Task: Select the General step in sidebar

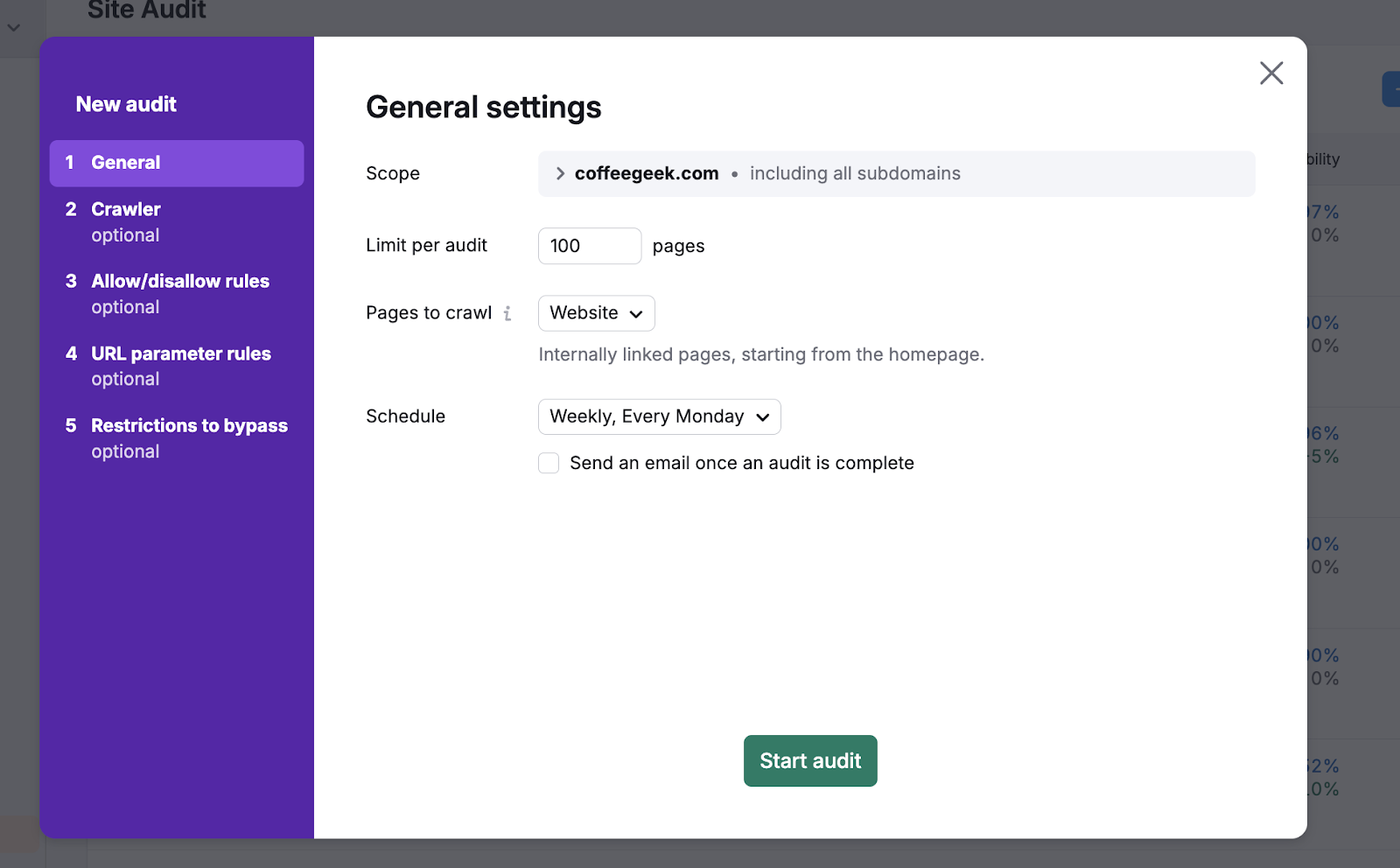Action: [x=176, y=163]
